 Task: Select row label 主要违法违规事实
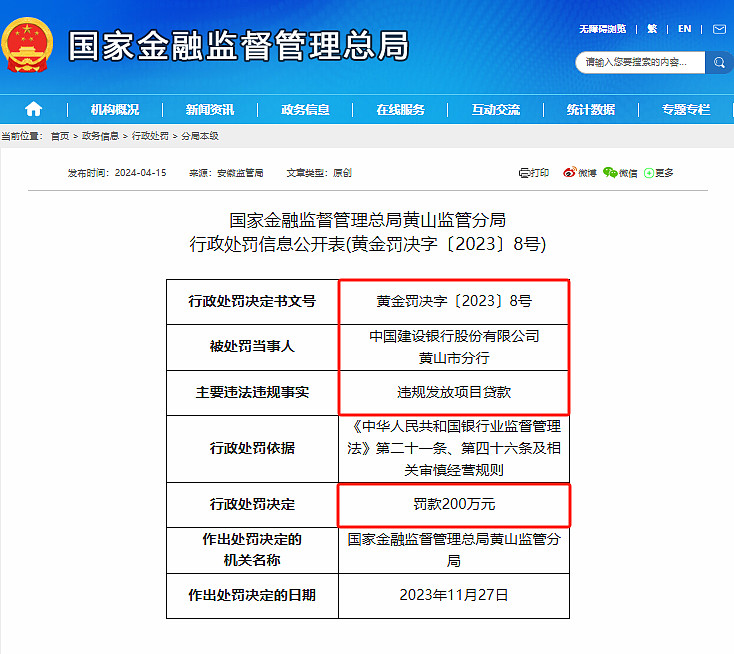point(252,392)
